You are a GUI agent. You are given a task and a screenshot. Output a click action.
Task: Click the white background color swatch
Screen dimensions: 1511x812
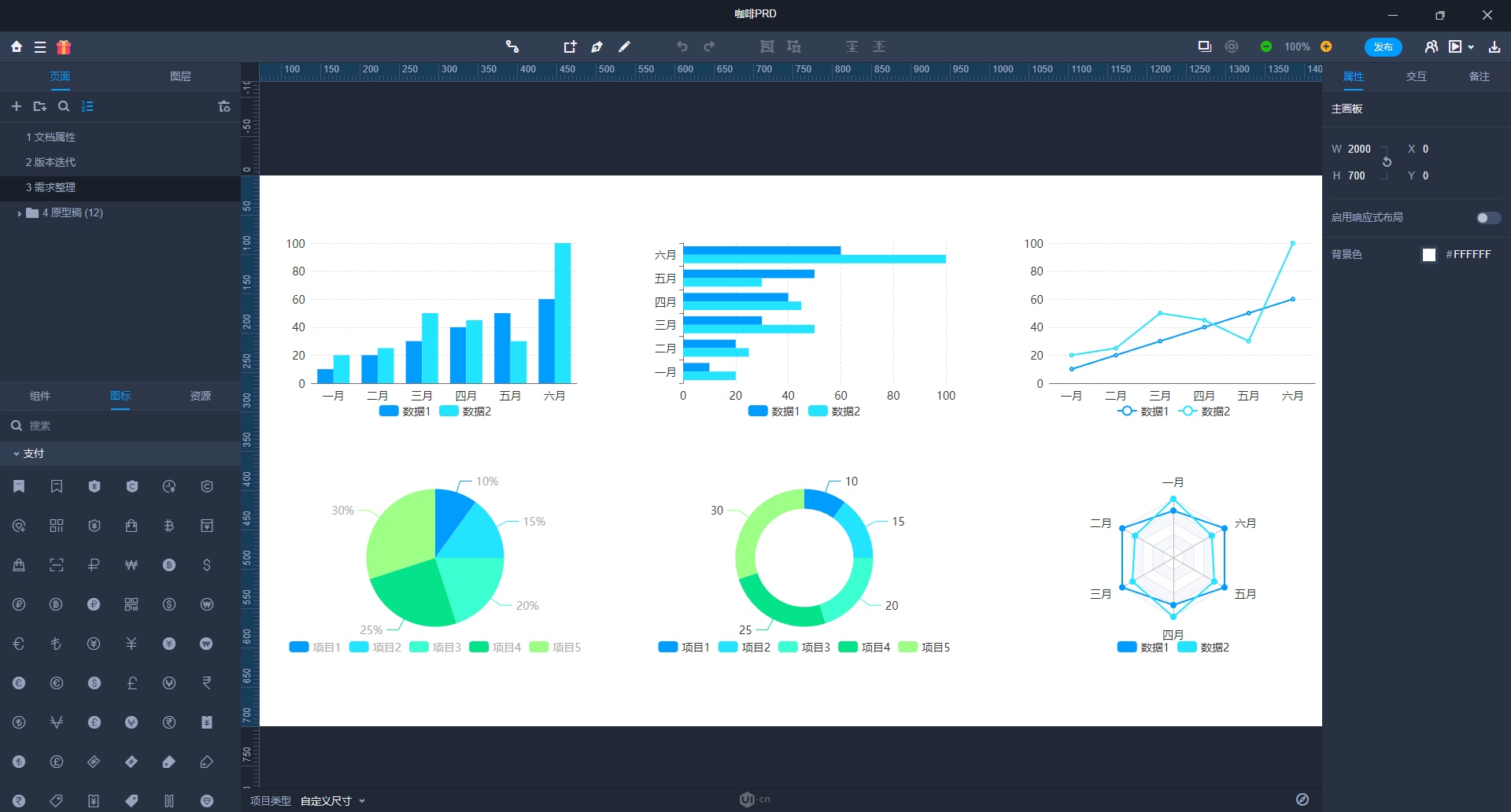click(x=1429, y=254)
